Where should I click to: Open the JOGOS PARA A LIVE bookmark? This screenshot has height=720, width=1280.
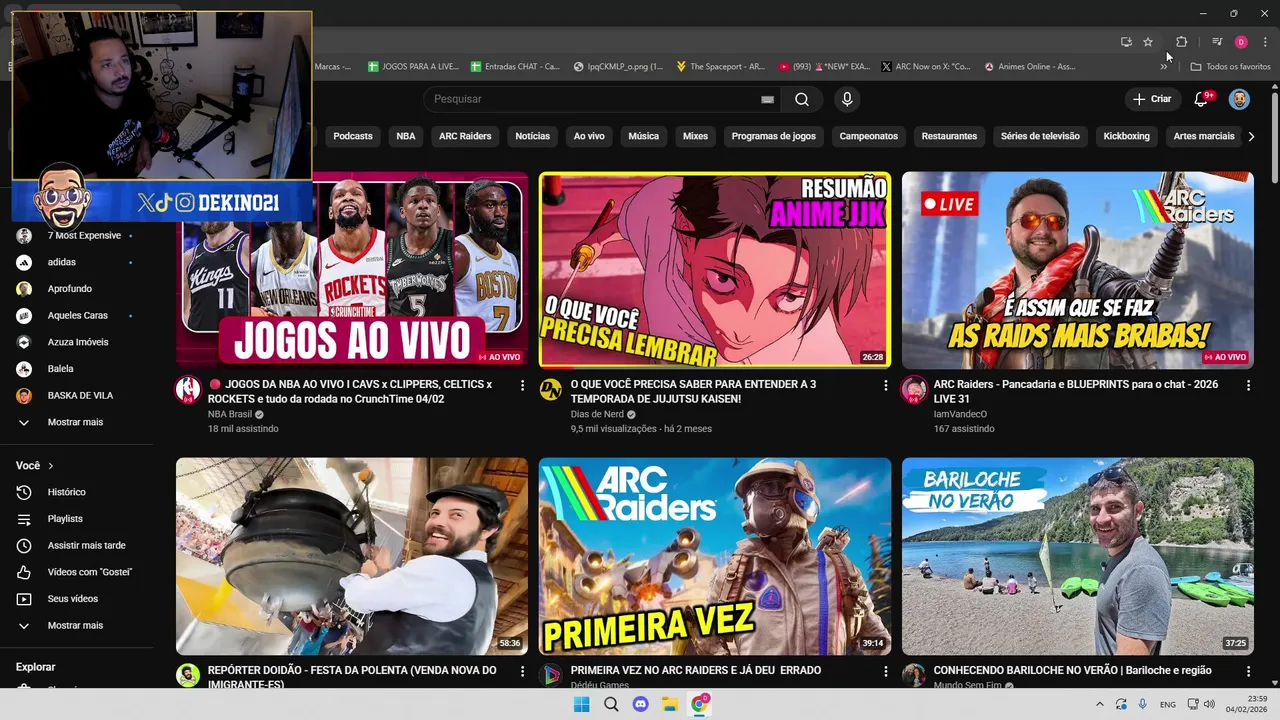pos(413,67)
